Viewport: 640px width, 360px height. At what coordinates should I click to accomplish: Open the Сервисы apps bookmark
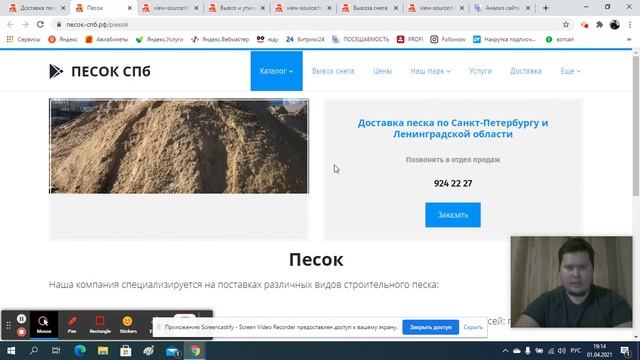[x=23, y=39]
